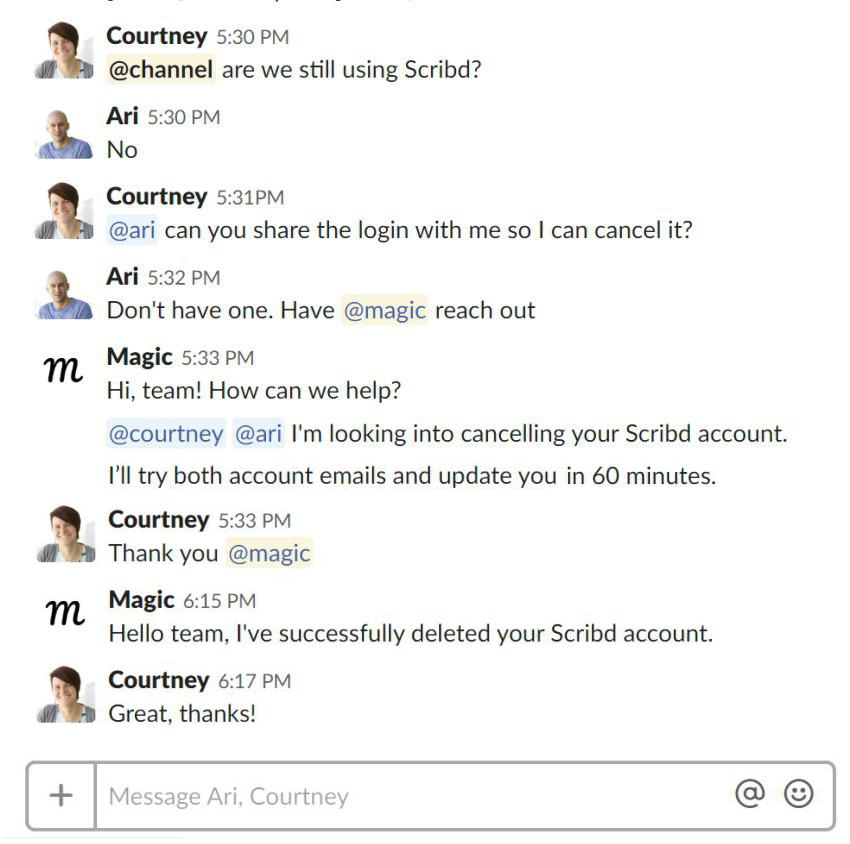Click Ari's avatar next to the "No" reply
The height and width of the screenshot is (844, 850).
coord(65,133)
